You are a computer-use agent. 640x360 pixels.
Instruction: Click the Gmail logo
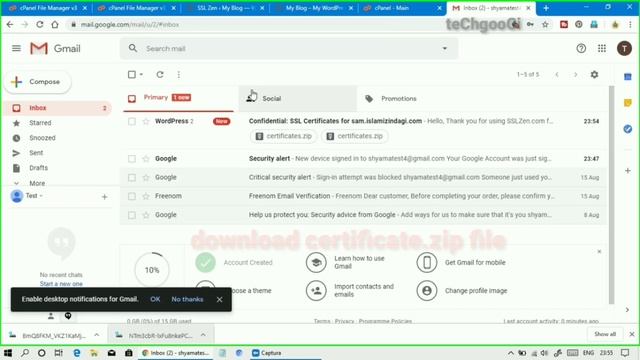55,49
